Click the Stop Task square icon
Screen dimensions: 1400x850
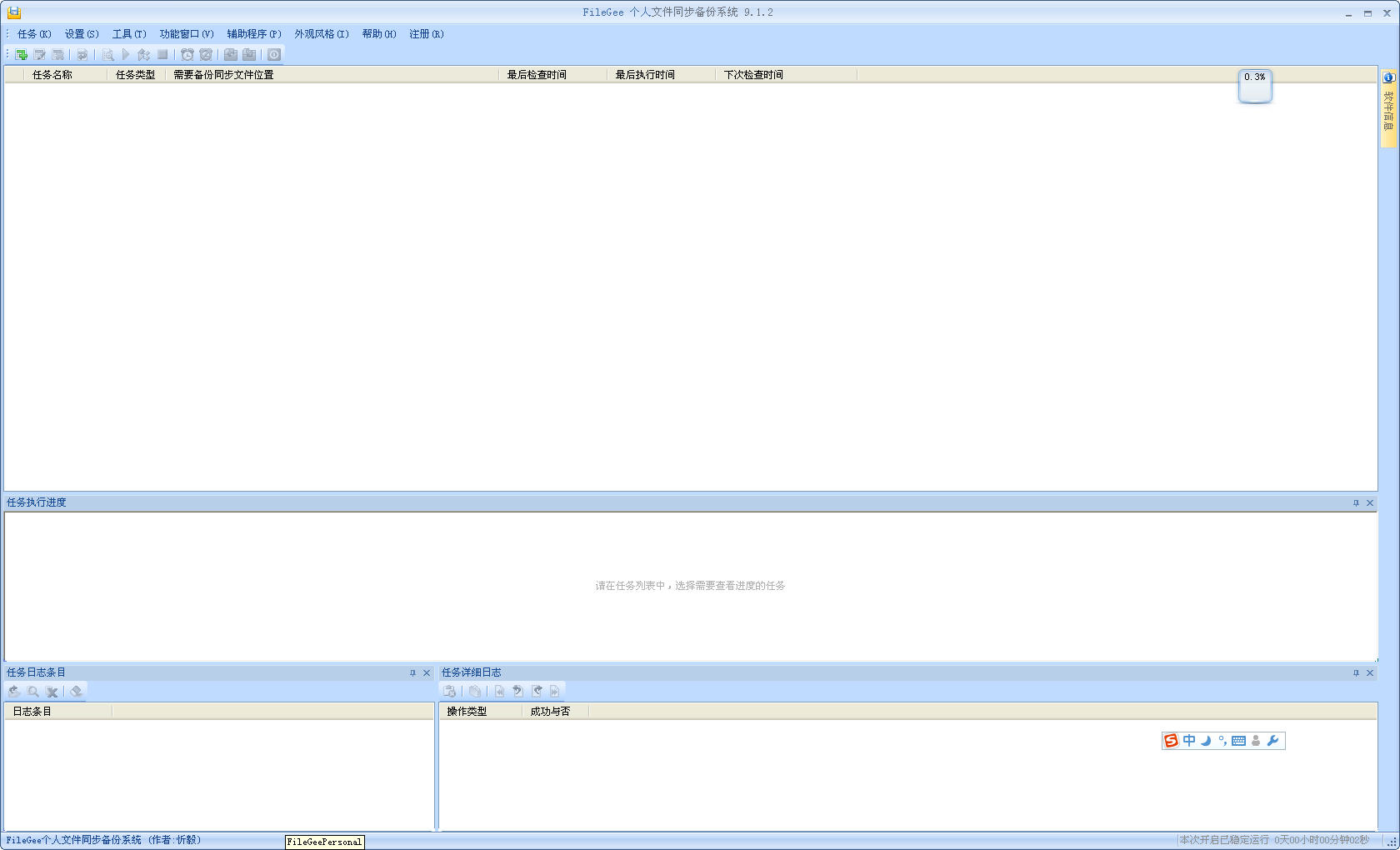[x=162, y=55]
